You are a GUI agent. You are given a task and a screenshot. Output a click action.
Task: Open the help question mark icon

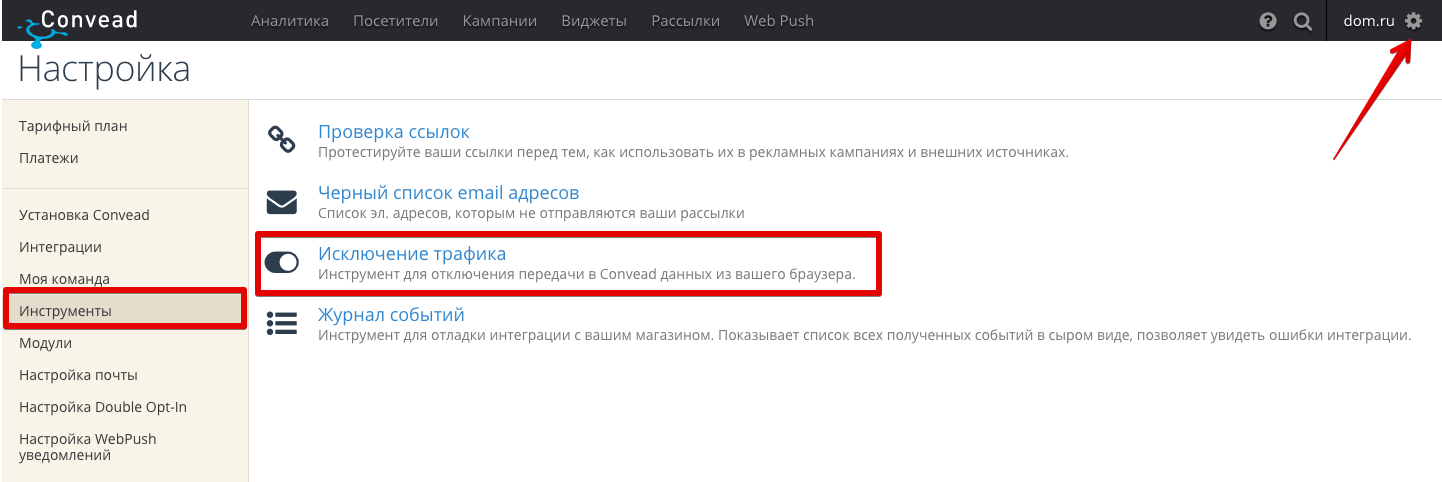click(x=1268, y=21)
